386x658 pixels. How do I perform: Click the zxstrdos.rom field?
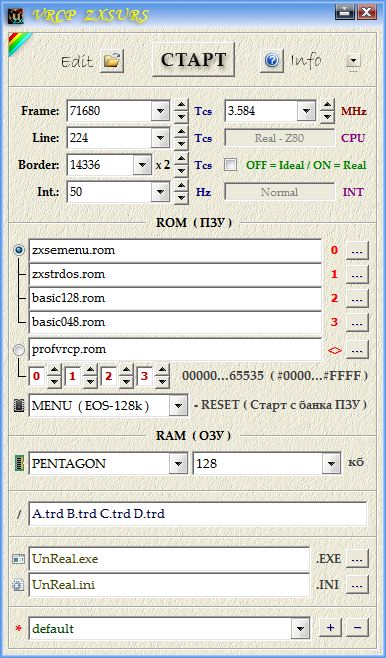[175, 274]
